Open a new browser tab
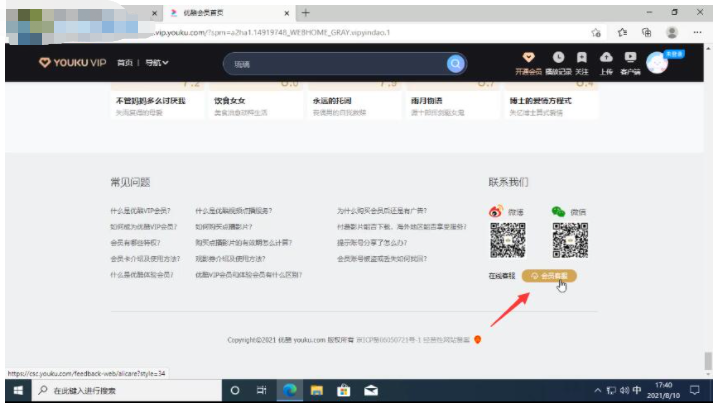 305,13
